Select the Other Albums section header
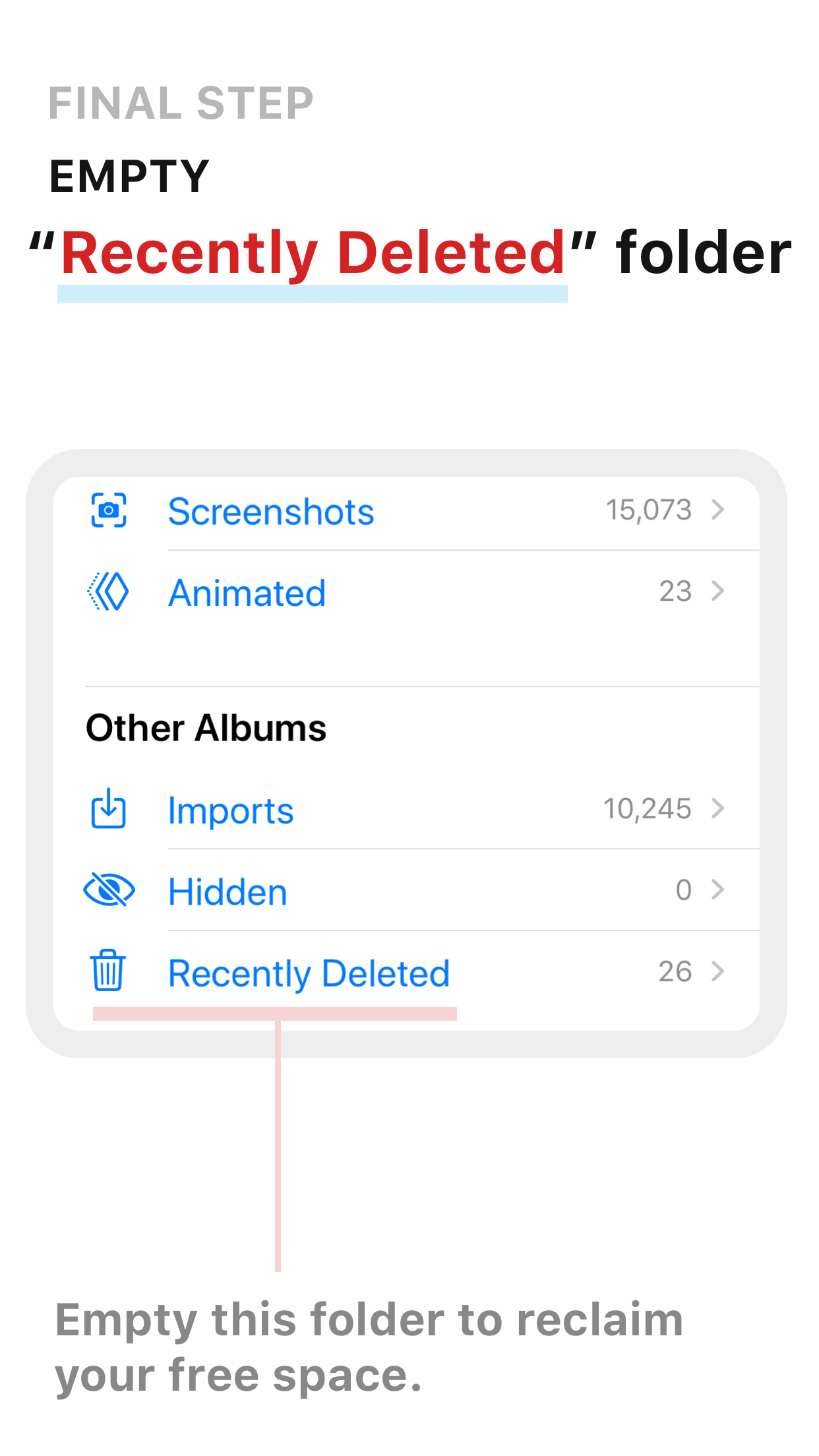The image size is (819, 1456). 206,727
